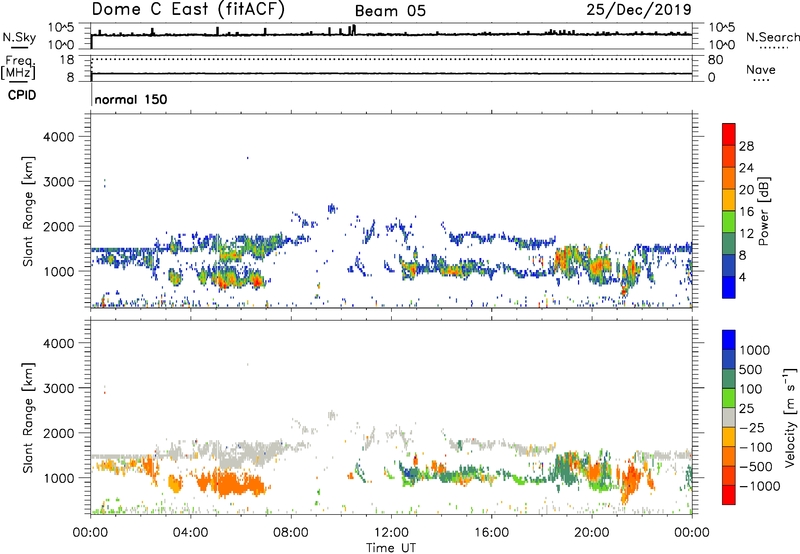Click the "Nave" label
Screen dimensions: 800x554
coord(761,69)
